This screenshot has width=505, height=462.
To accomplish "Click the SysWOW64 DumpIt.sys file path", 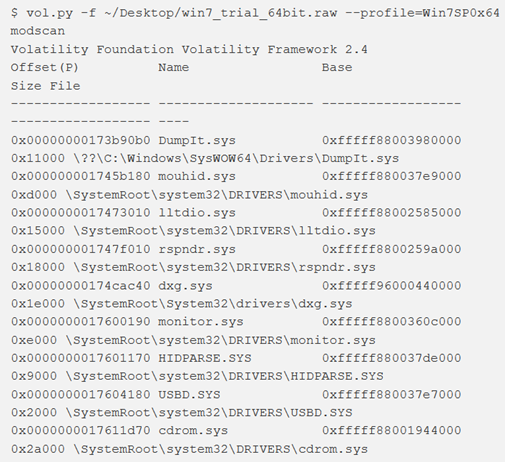I will point(236,158).
